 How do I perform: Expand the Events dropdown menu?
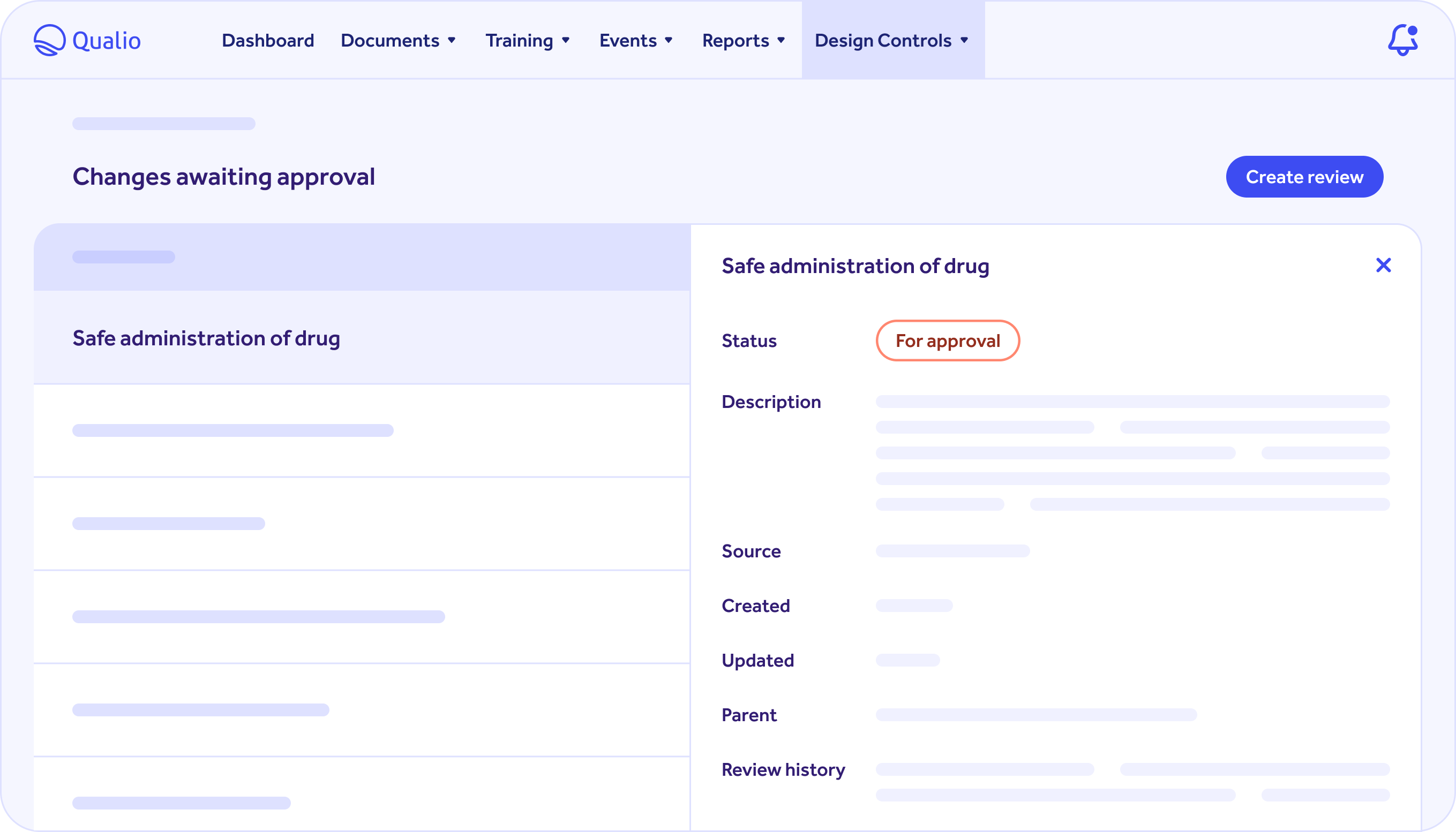(x=636, y=40)
